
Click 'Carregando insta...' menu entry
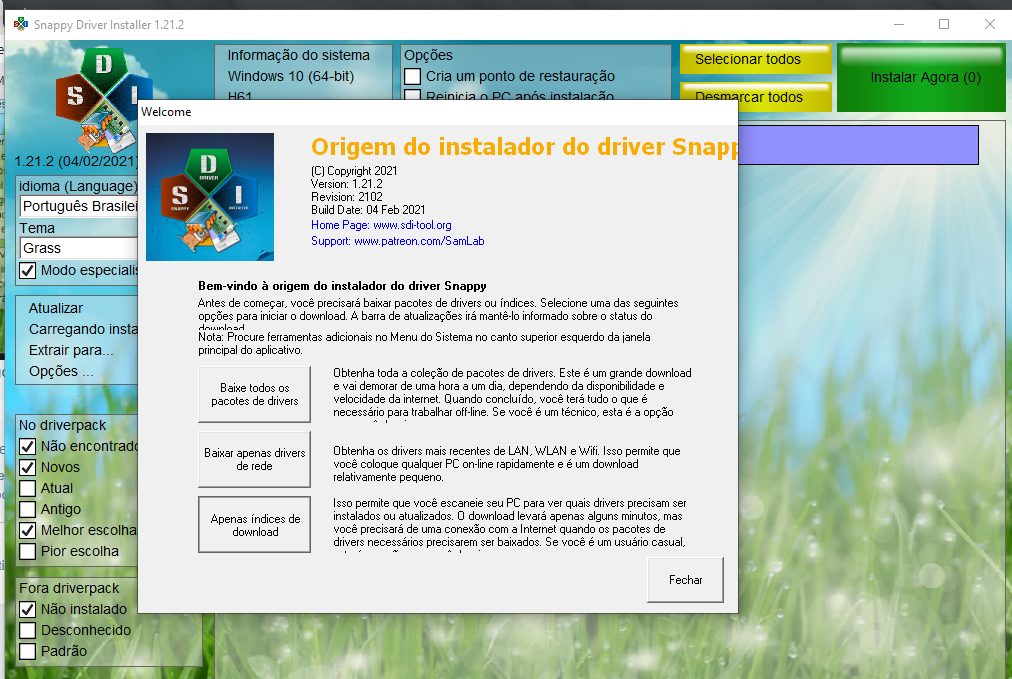pos(83,329)
